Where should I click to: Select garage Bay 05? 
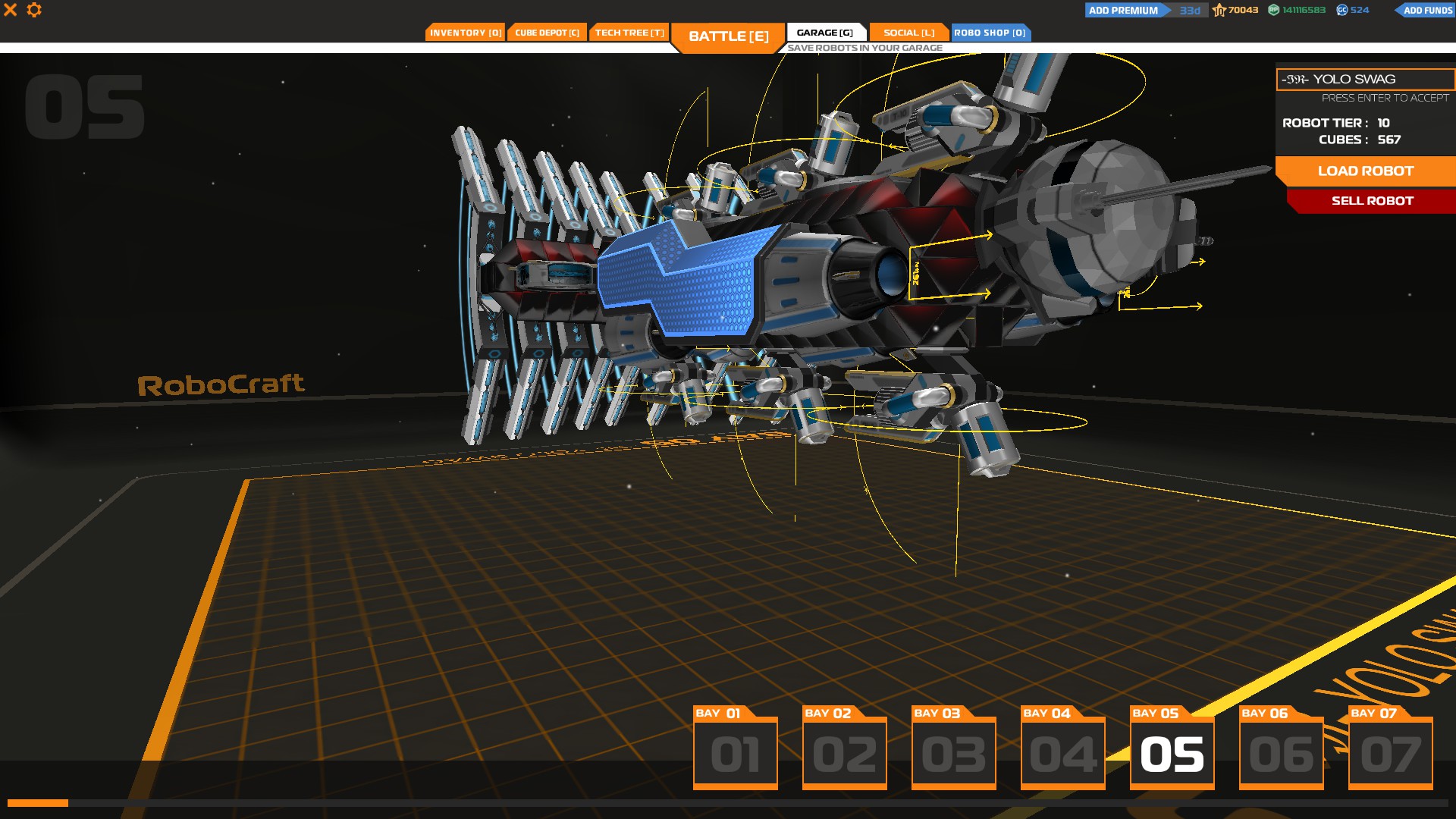(1172, 748)
